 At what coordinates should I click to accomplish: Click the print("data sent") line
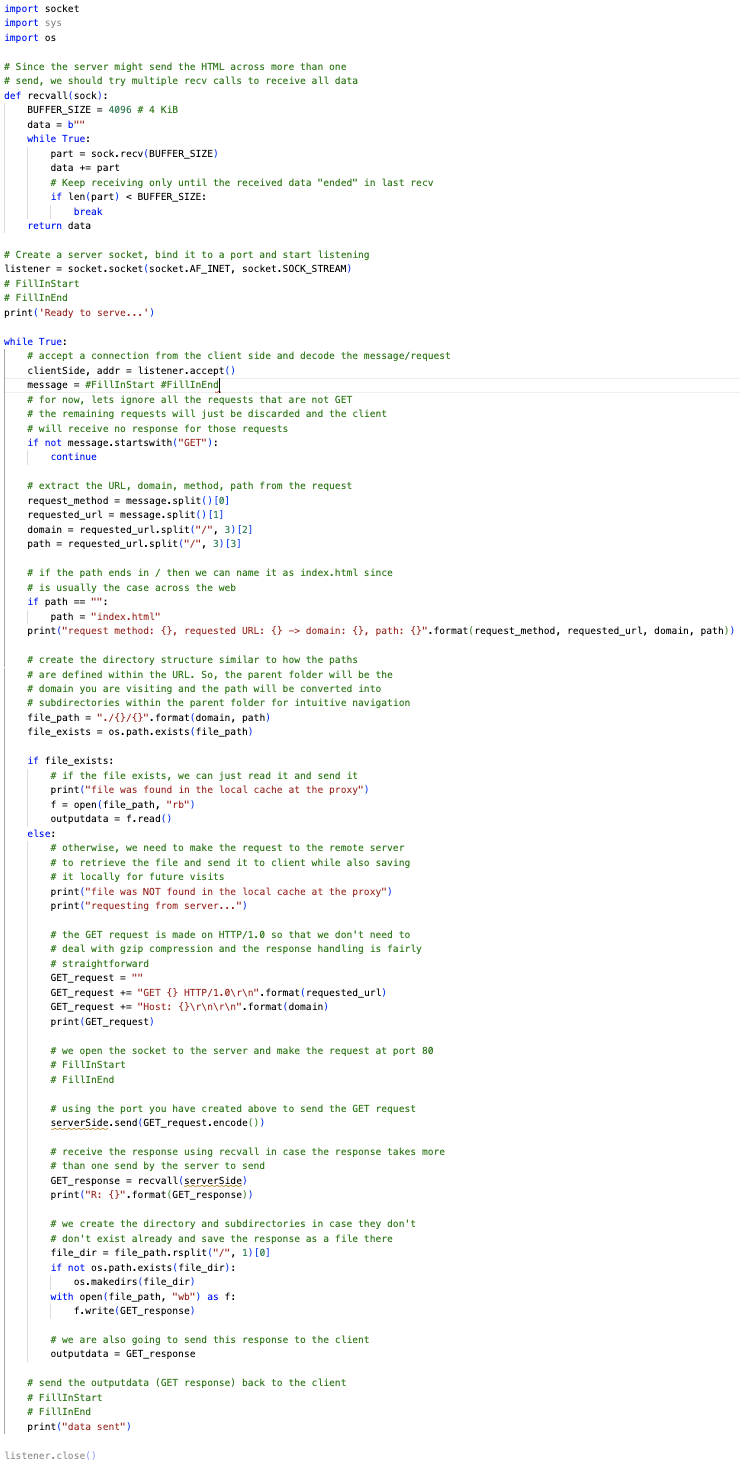click(79, 1425)
